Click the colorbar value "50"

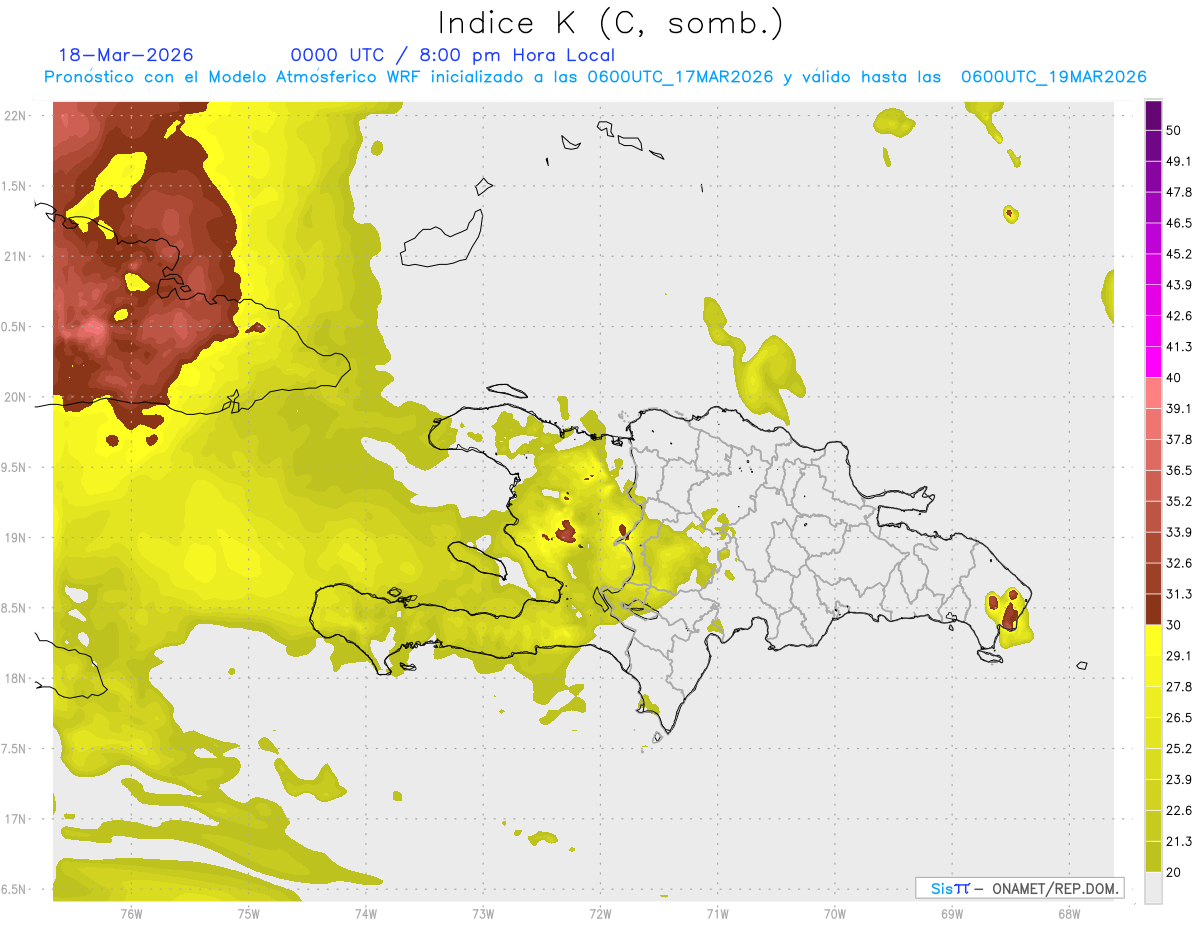tap(1175, 131)
